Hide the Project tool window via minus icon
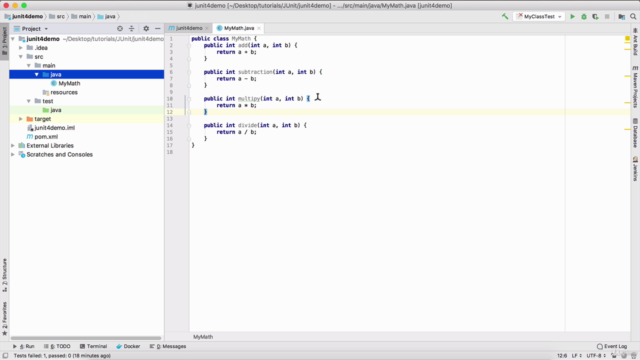The height and width of the screenshot is (360, 640). click(x=158, y=29)
